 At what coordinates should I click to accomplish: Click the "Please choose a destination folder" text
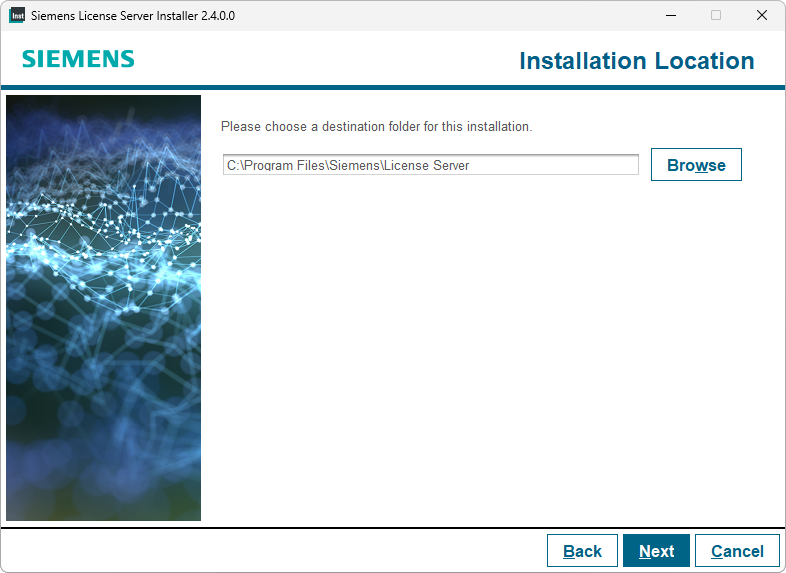(x=376, y=126)
